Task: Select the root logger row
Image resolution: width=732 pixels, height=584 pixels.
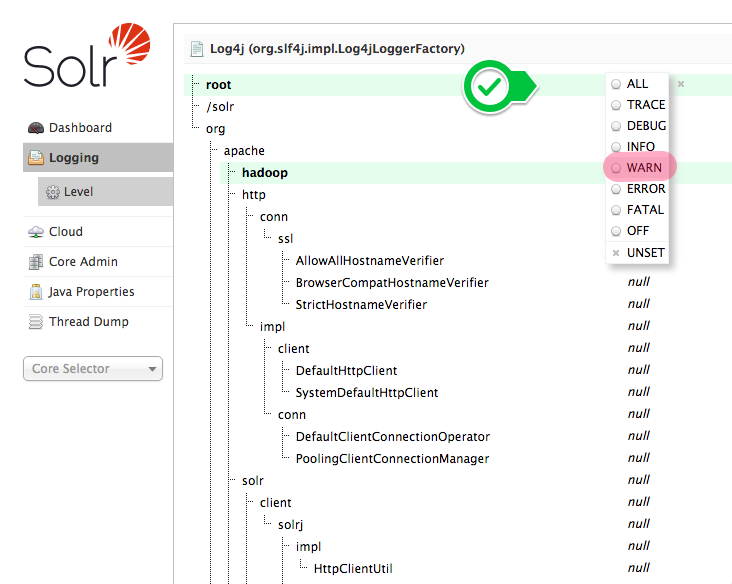Action: click(x=218, y=85)
